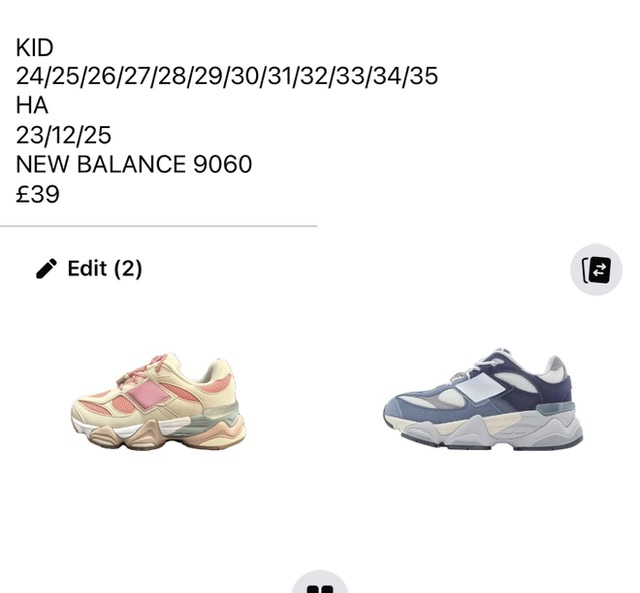Click the pink N logo patch on left sneaker
The image size is (640, 593).
[x=147, y=394]
